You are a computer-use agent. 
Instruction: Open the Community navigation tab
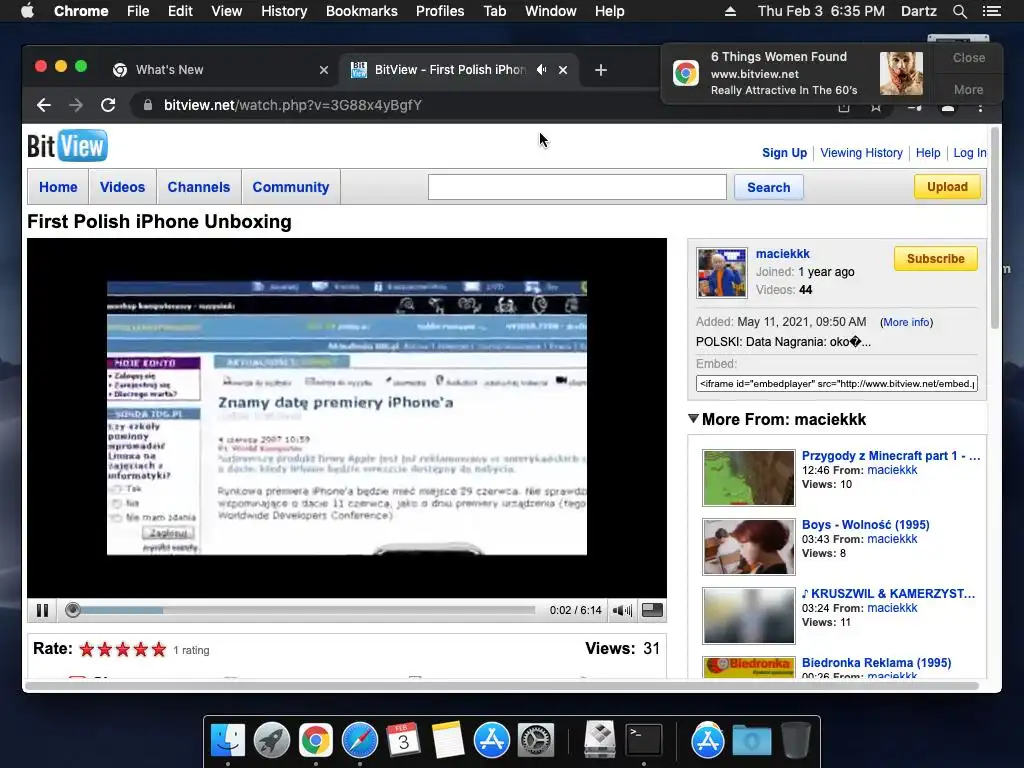point(291,187)
